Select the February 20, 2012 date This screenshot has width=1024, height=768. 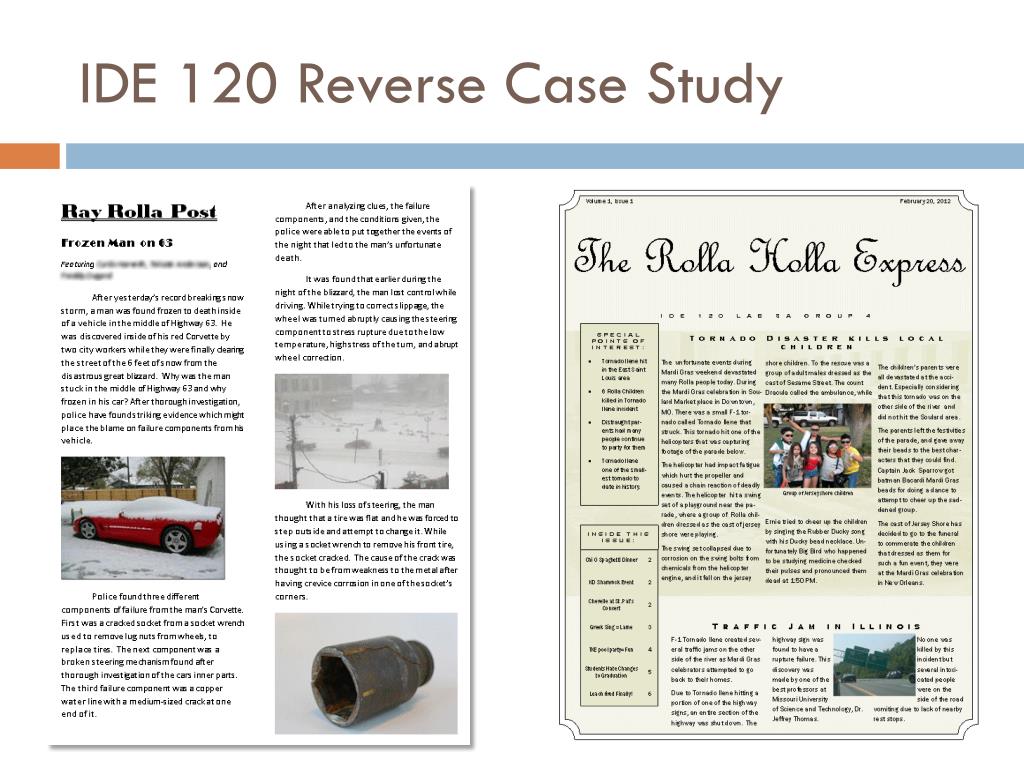[x=925, y=201]
